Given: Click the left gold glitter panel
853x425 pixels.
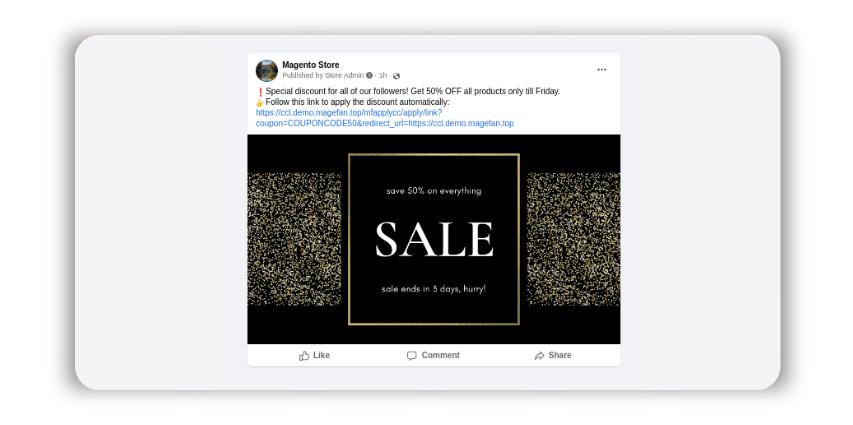Looking at the screenshot, I should [294, 239].
